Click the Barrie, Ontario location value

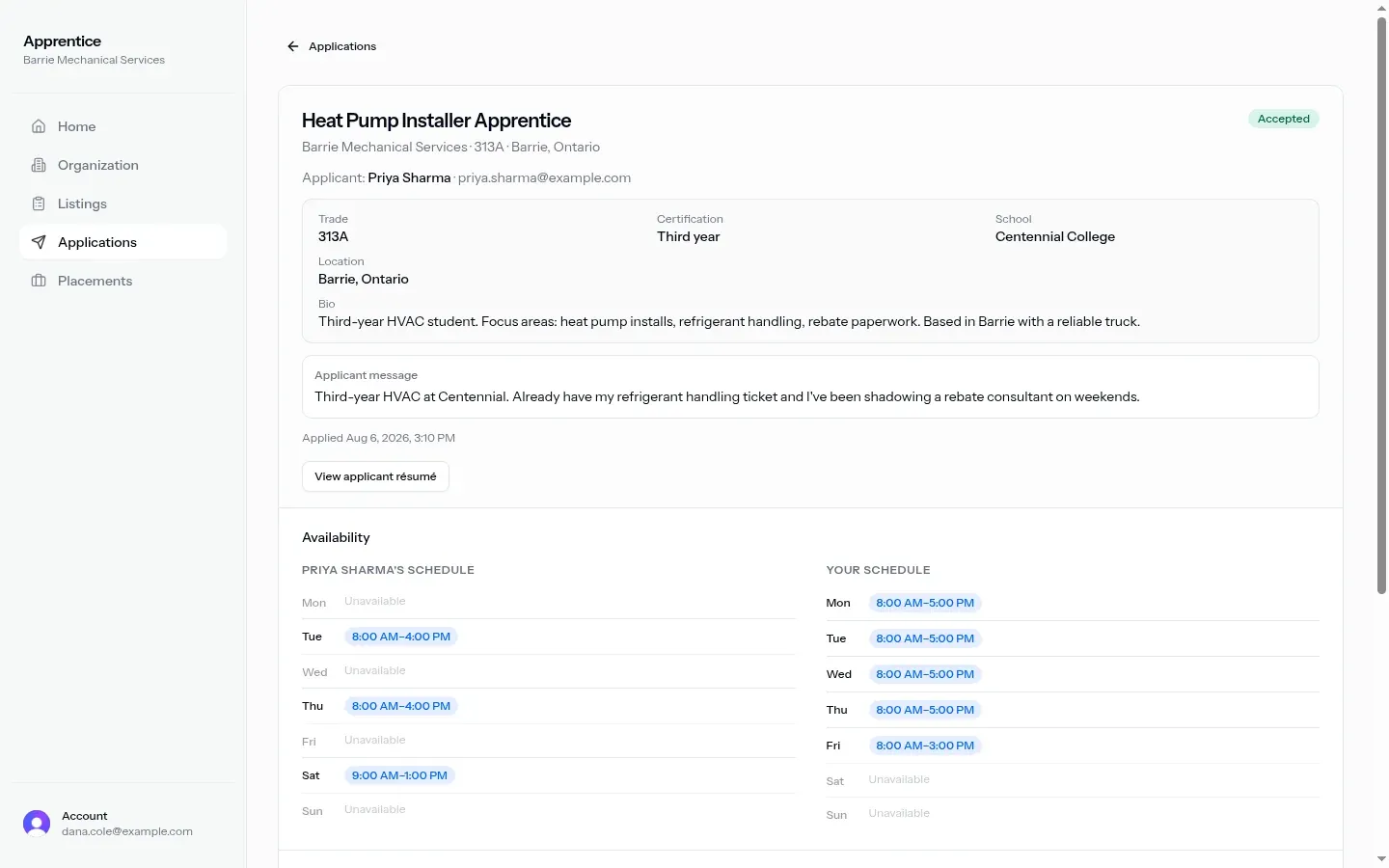click(364, 279)
